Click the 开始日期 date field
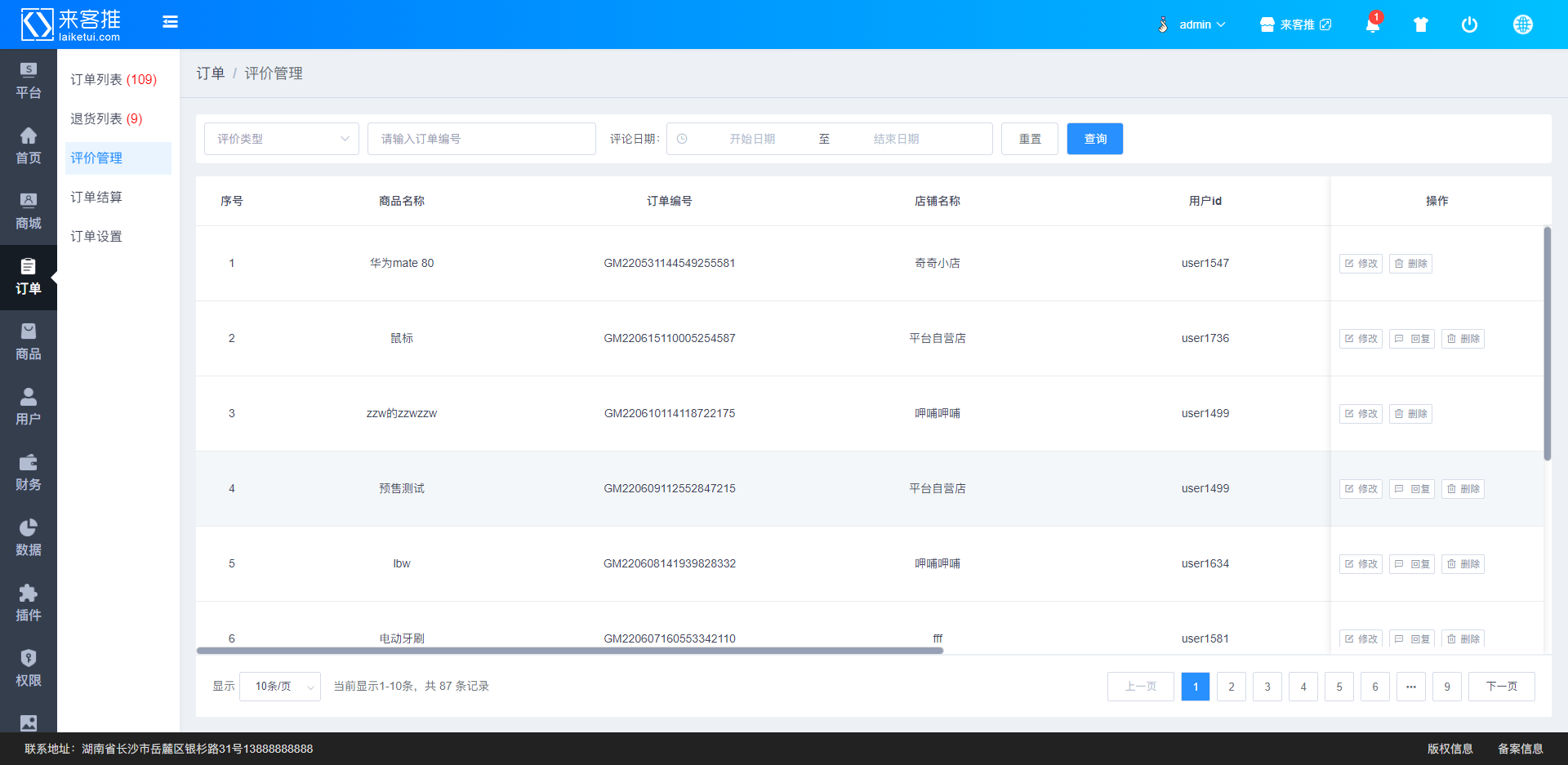Screen dimensions: 1568x765 tap(752, 139)
